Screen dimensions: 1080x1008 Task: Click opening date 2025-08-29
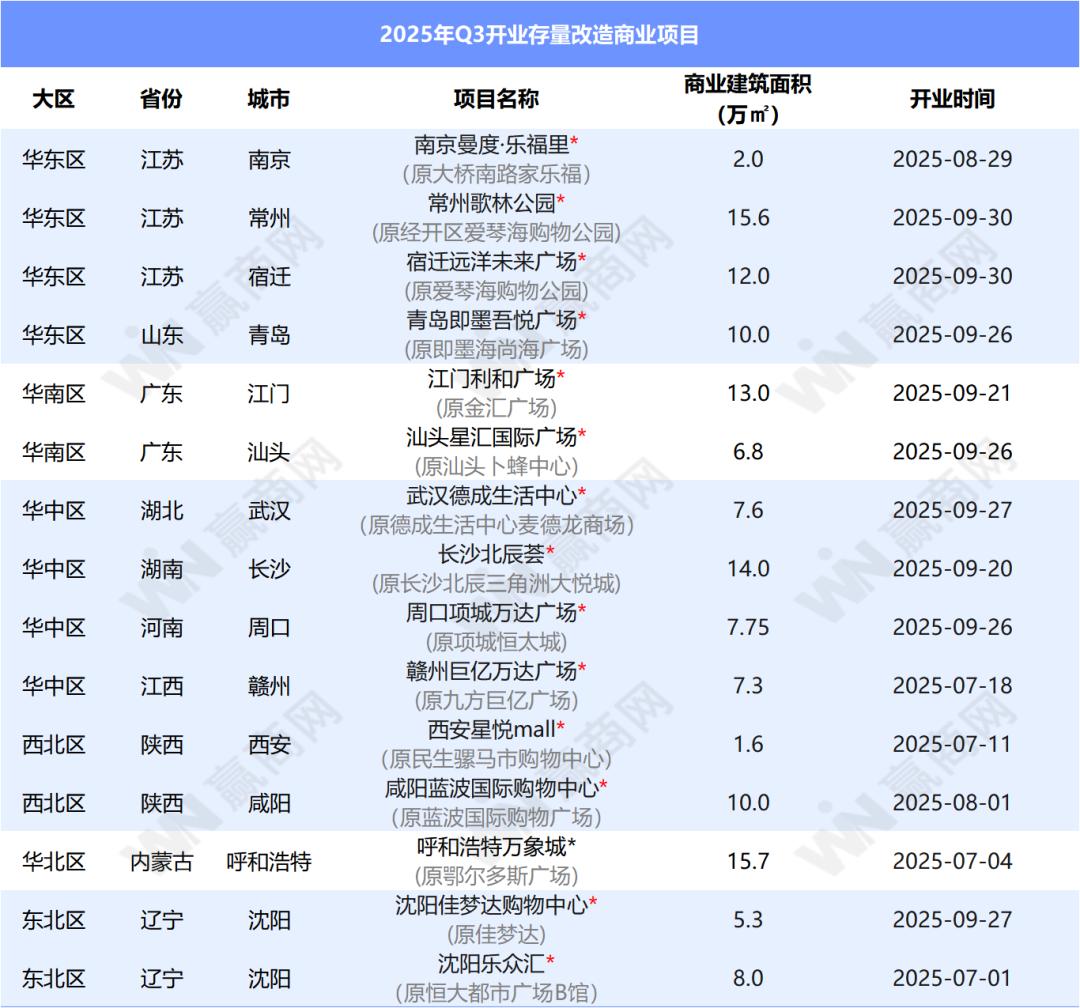(x=953, y=160)
